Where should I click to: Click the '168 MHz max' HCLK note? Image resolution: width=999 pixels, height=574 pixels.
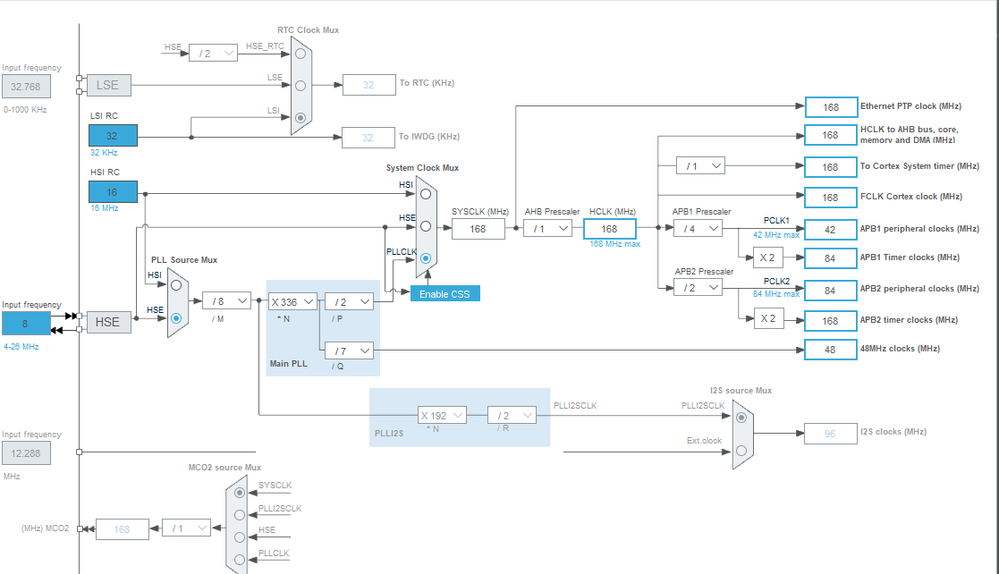tap(615, 244)
